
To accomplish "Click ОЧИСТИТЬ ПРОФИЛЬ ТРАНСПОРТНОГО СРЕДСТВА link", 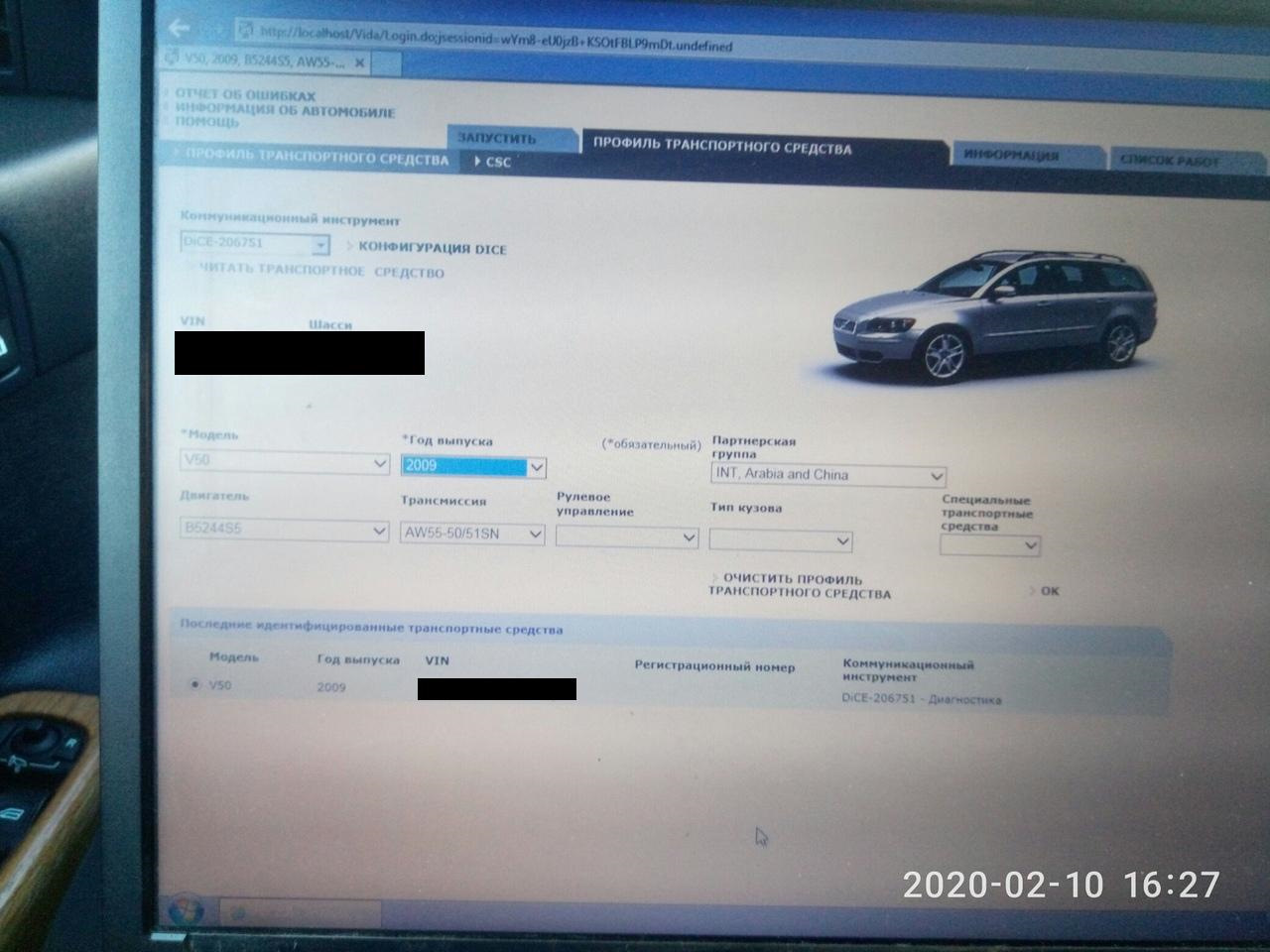I will pyautogui.click(x=799, y=586).
